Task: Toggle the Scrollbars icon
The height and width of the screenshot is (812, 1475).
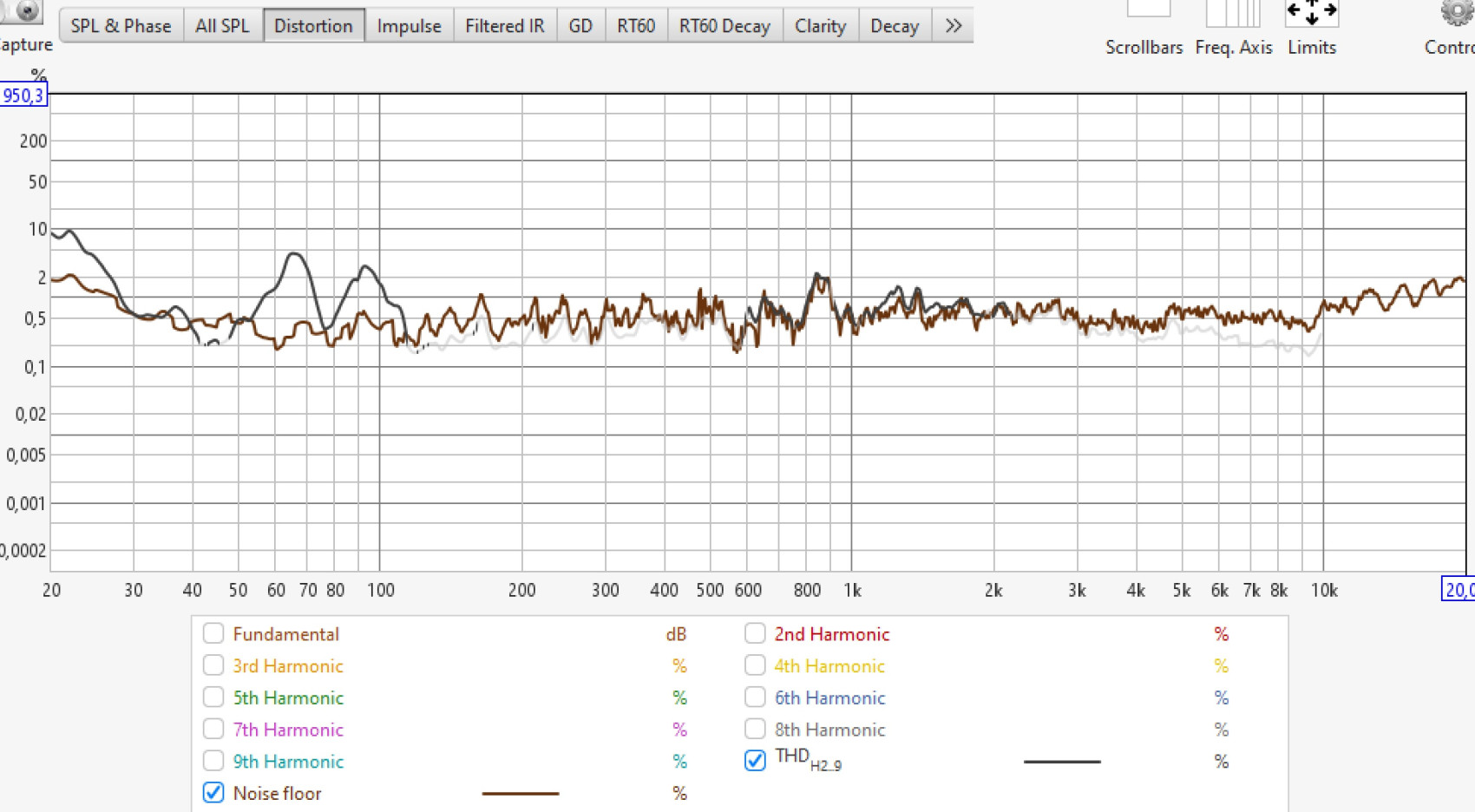Action: click(1147, 12)
